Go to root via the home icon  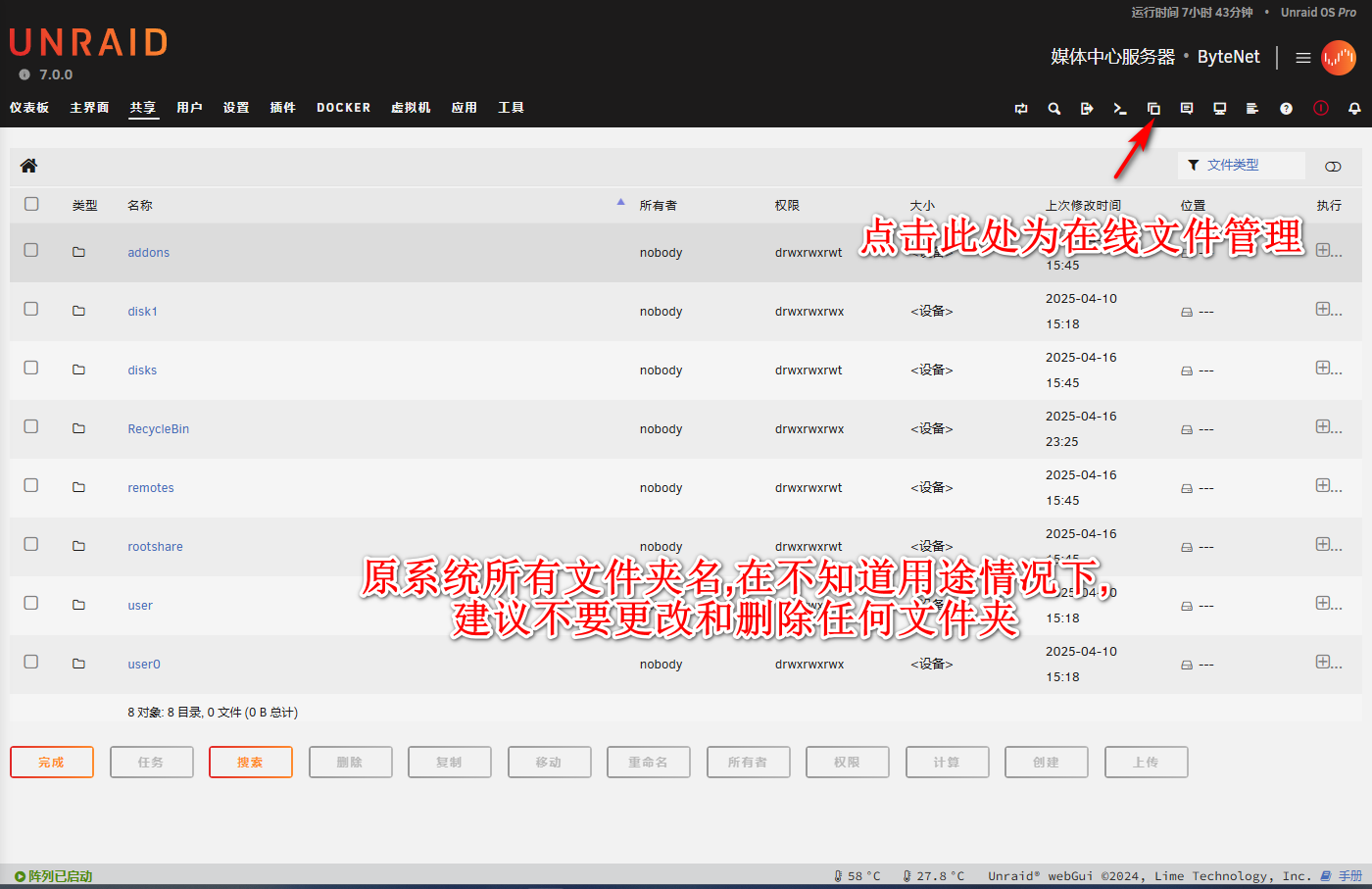[28, 166]
